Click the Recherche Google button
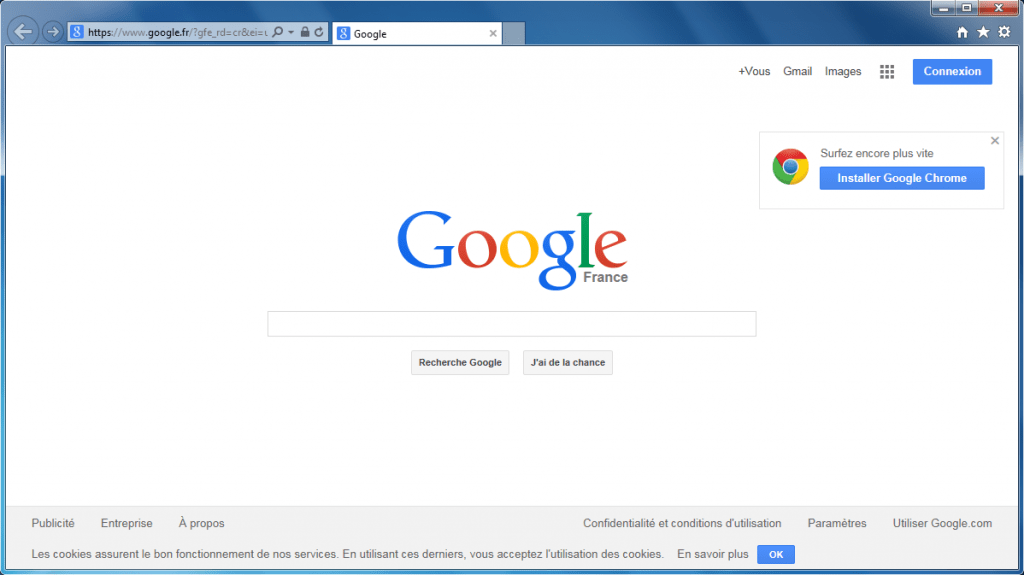This screenshot has height=575, width=1024. 460,363
